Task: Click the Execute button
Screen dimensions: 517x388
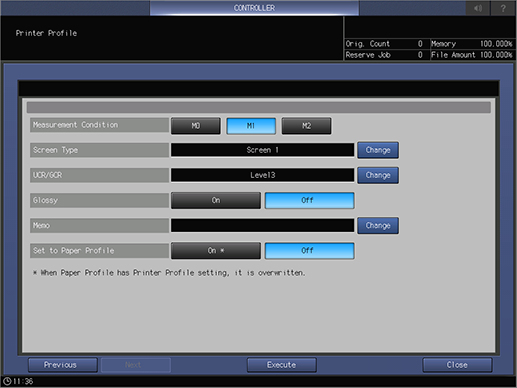Action: tap(282, 365)
